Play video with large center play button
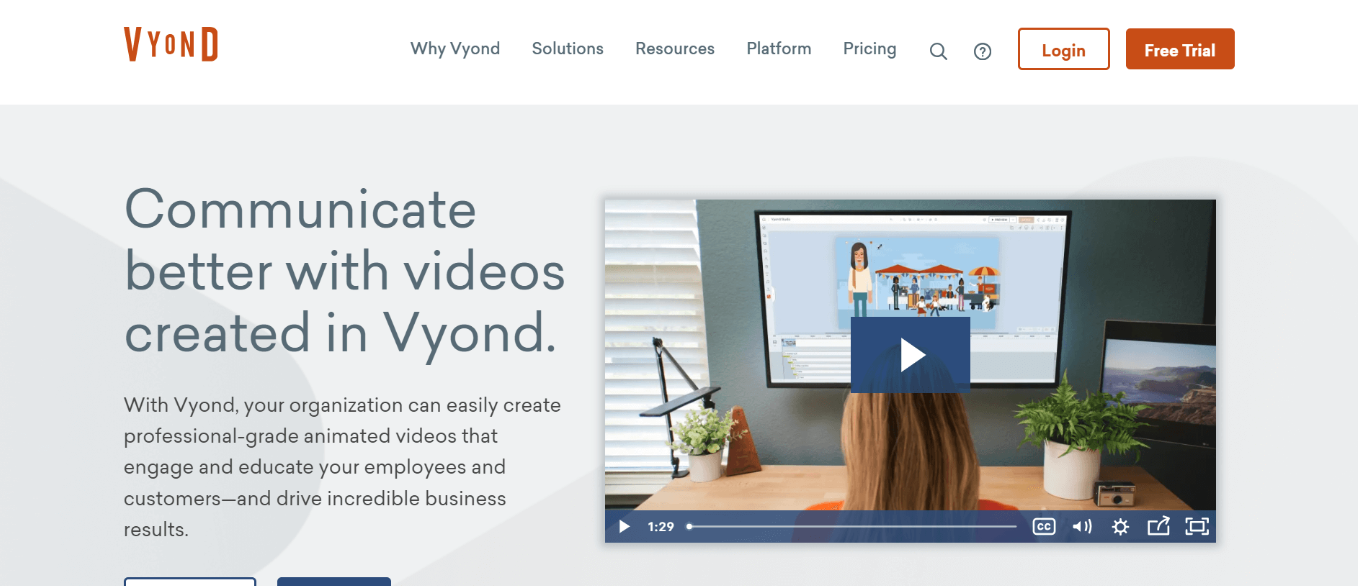 pos(910,354)
